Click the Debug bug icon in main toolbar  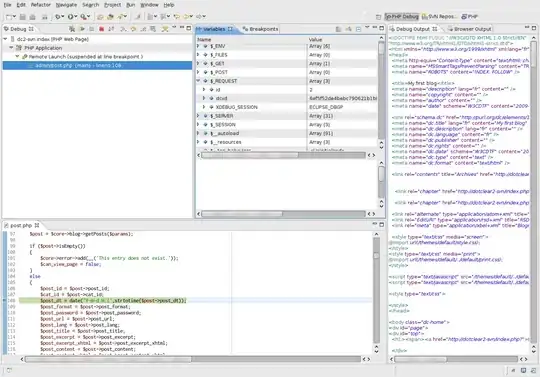point(58,17)
